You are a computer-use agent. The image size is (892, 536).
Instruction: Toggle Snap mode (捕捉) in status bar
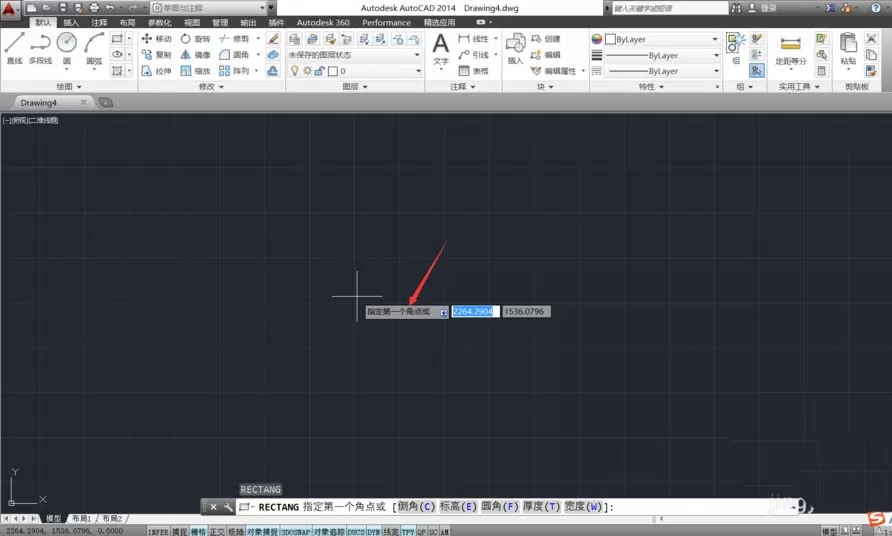click(180, 531)
